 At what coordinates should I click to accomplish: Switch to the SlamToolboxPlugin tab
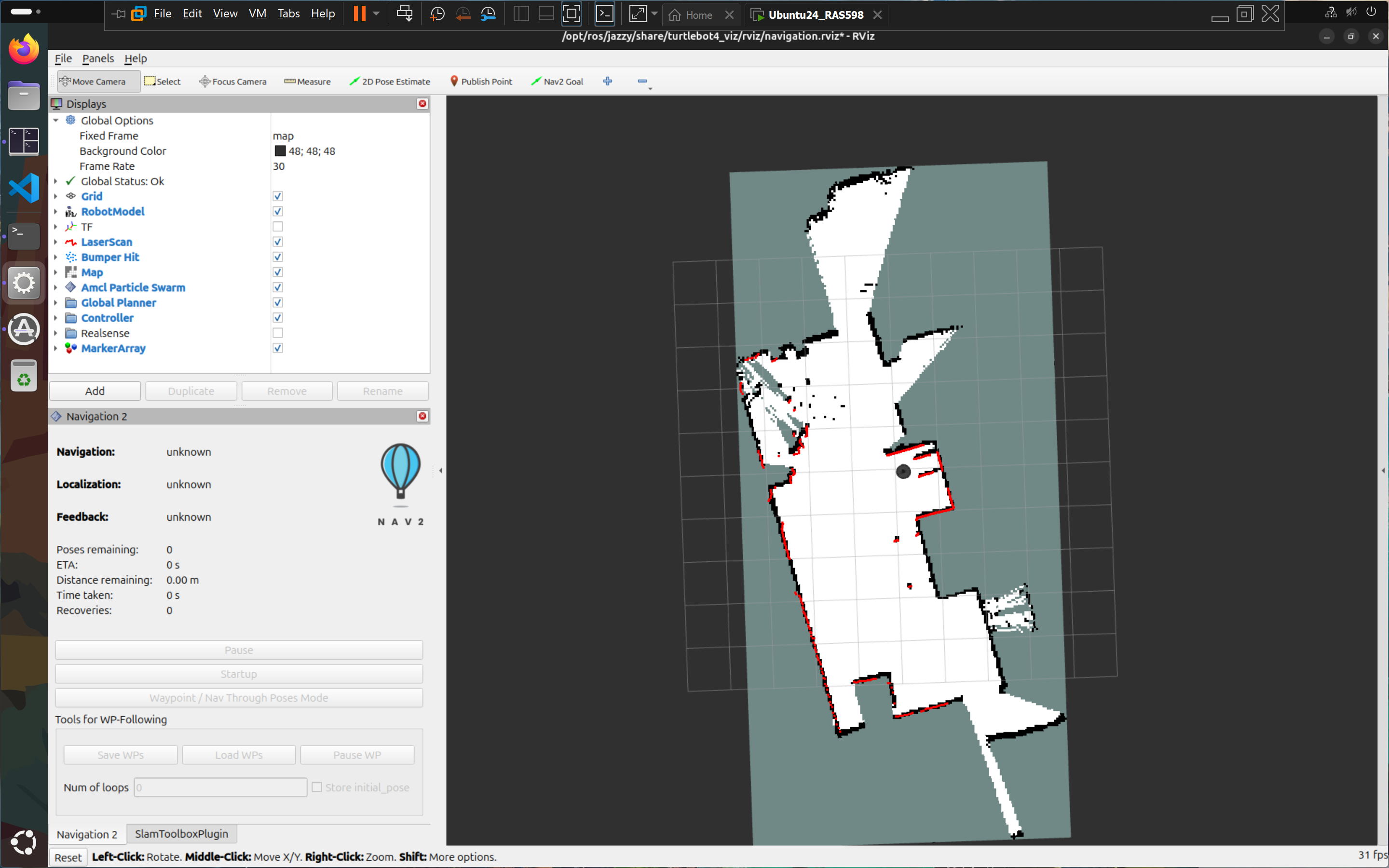(181, 834)
